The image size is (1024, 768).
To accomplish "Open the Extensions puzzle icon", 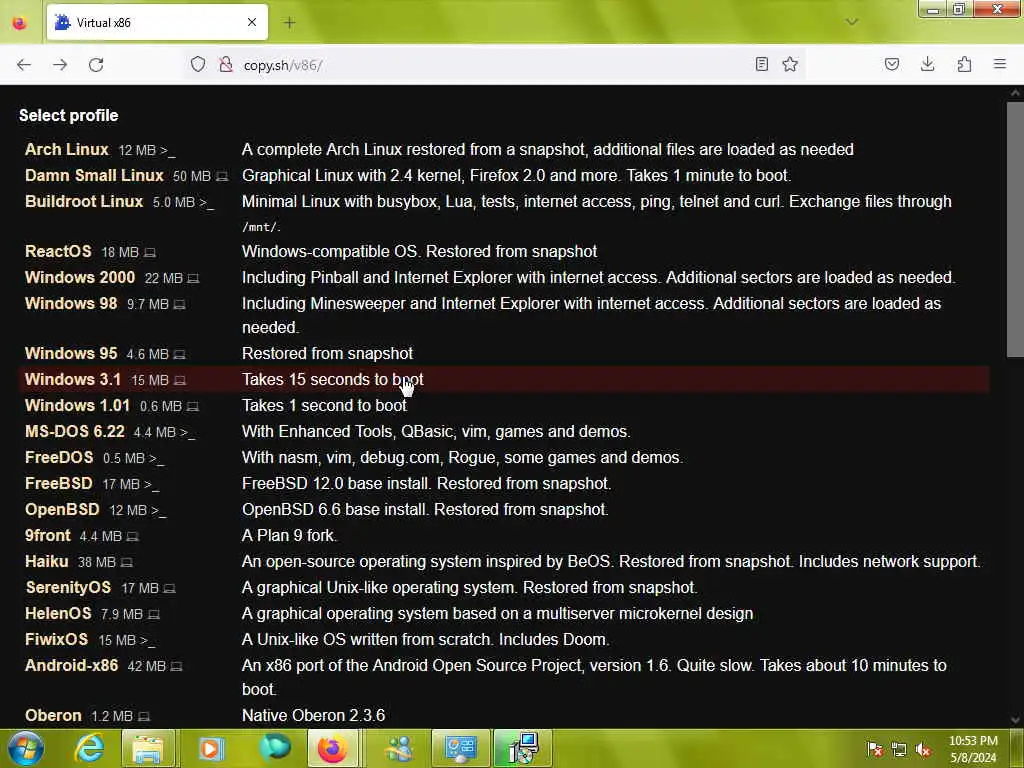I will coord(964,64).
